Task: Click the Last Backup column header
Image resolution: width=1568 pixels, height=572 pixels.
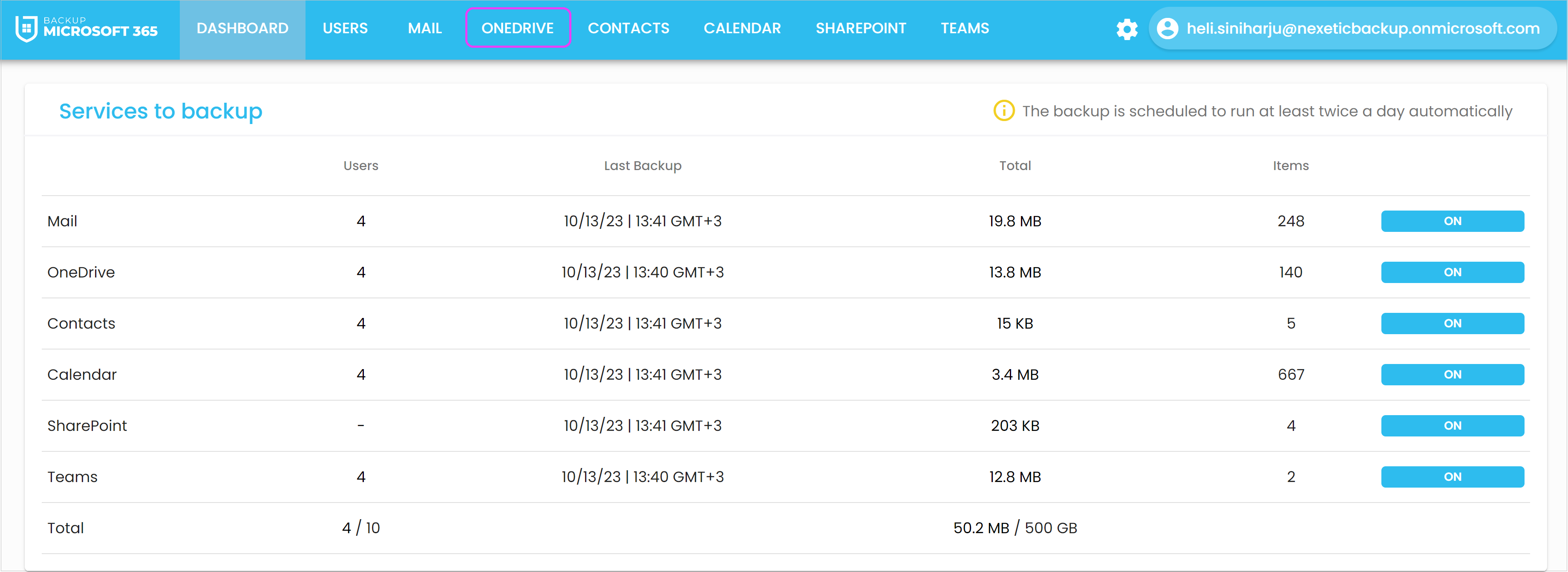Action: (643, 166)
